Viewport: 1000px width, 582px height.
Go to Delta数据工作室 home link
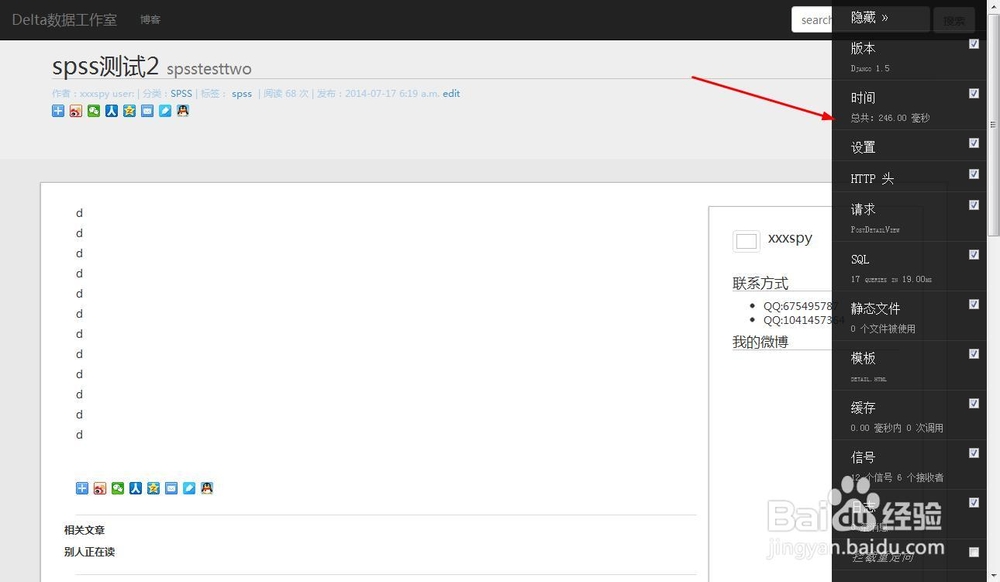[64, 20]
